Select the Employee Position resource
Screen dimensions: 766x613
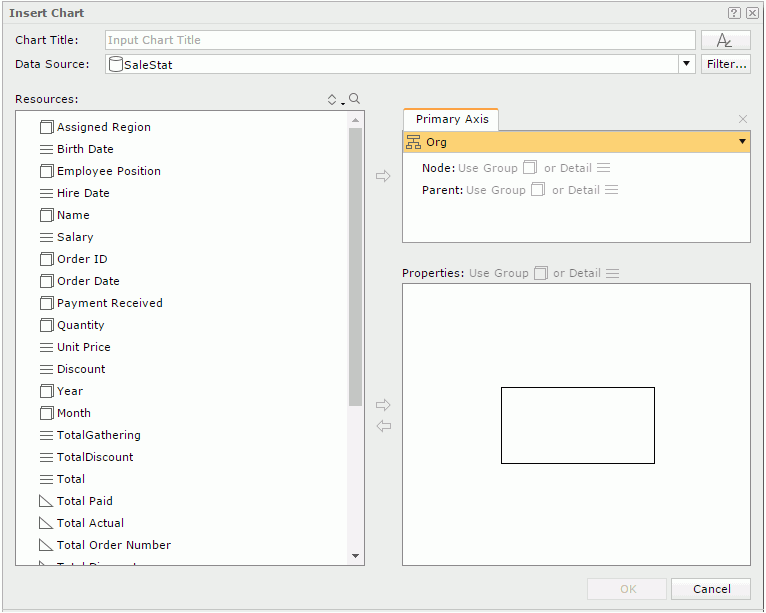tap(108, 171)
